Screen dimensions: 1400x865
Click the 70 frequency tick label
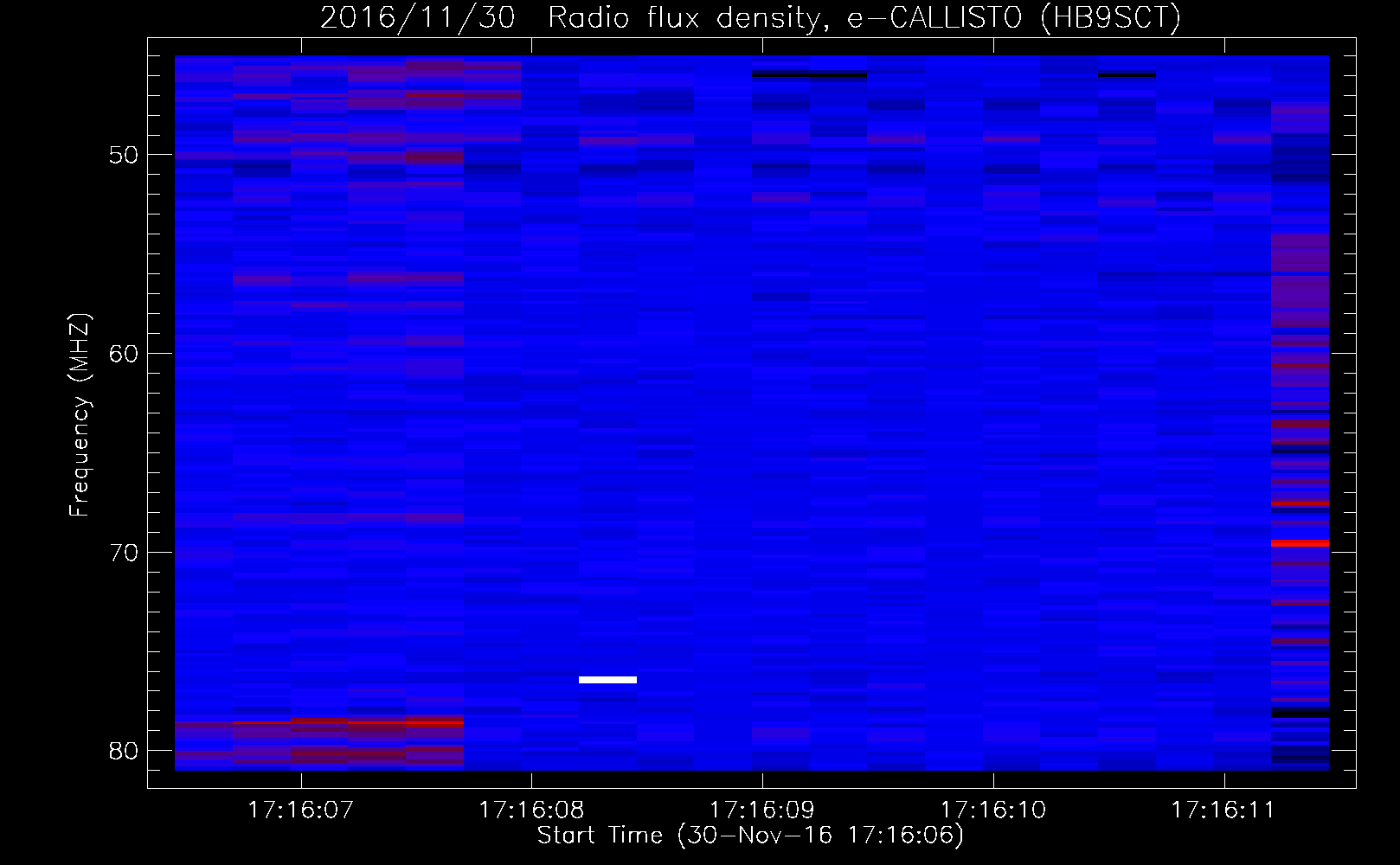coord(124,552)
